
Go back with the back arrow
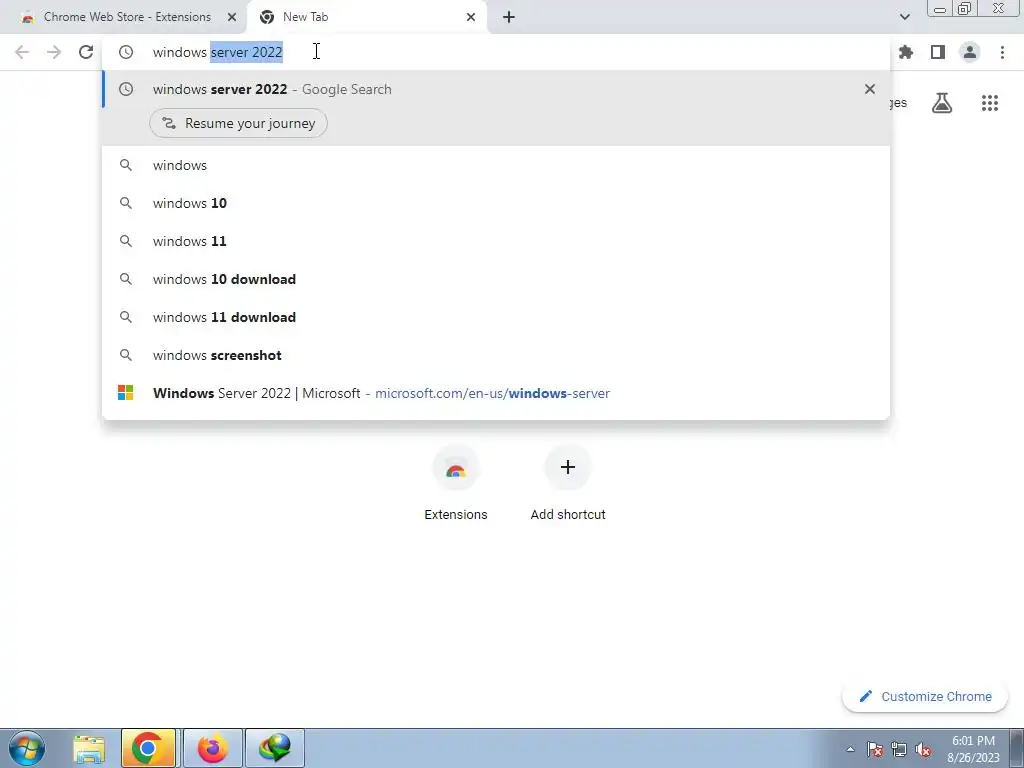pos(22,52)
